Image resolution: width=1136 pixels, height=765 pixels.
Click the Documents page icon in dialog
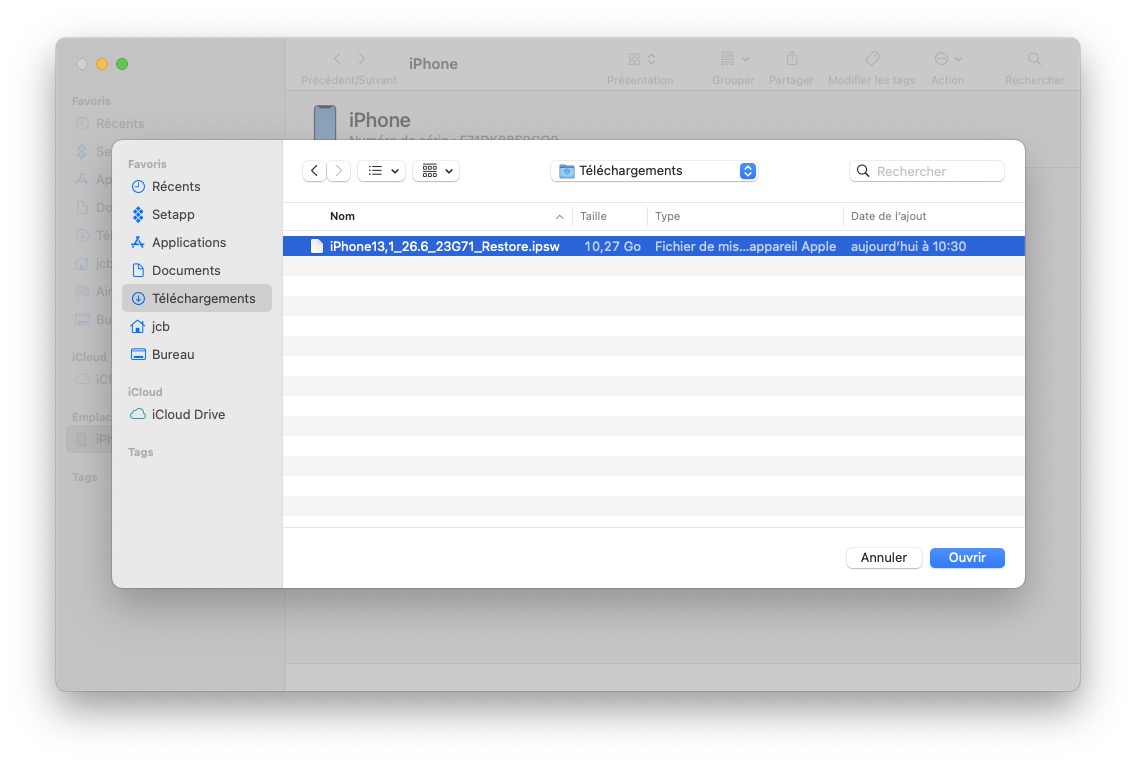click(138, 270)
